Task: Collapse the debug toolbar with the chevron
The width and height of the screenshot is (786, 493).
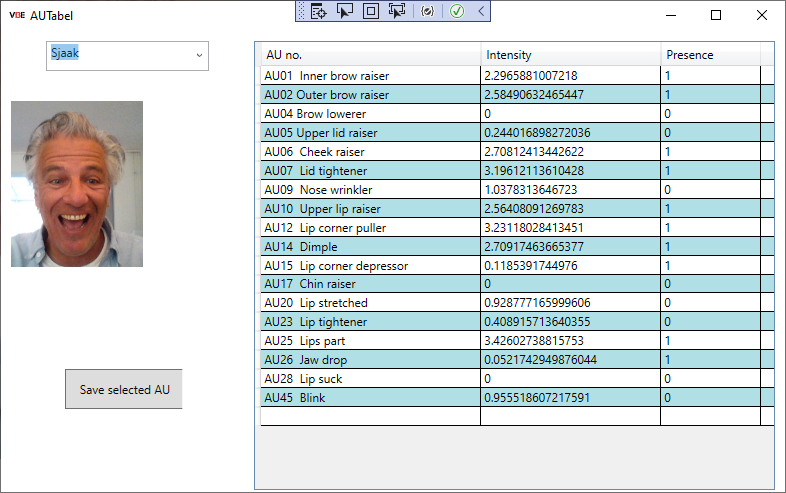Action: (481, 11)
